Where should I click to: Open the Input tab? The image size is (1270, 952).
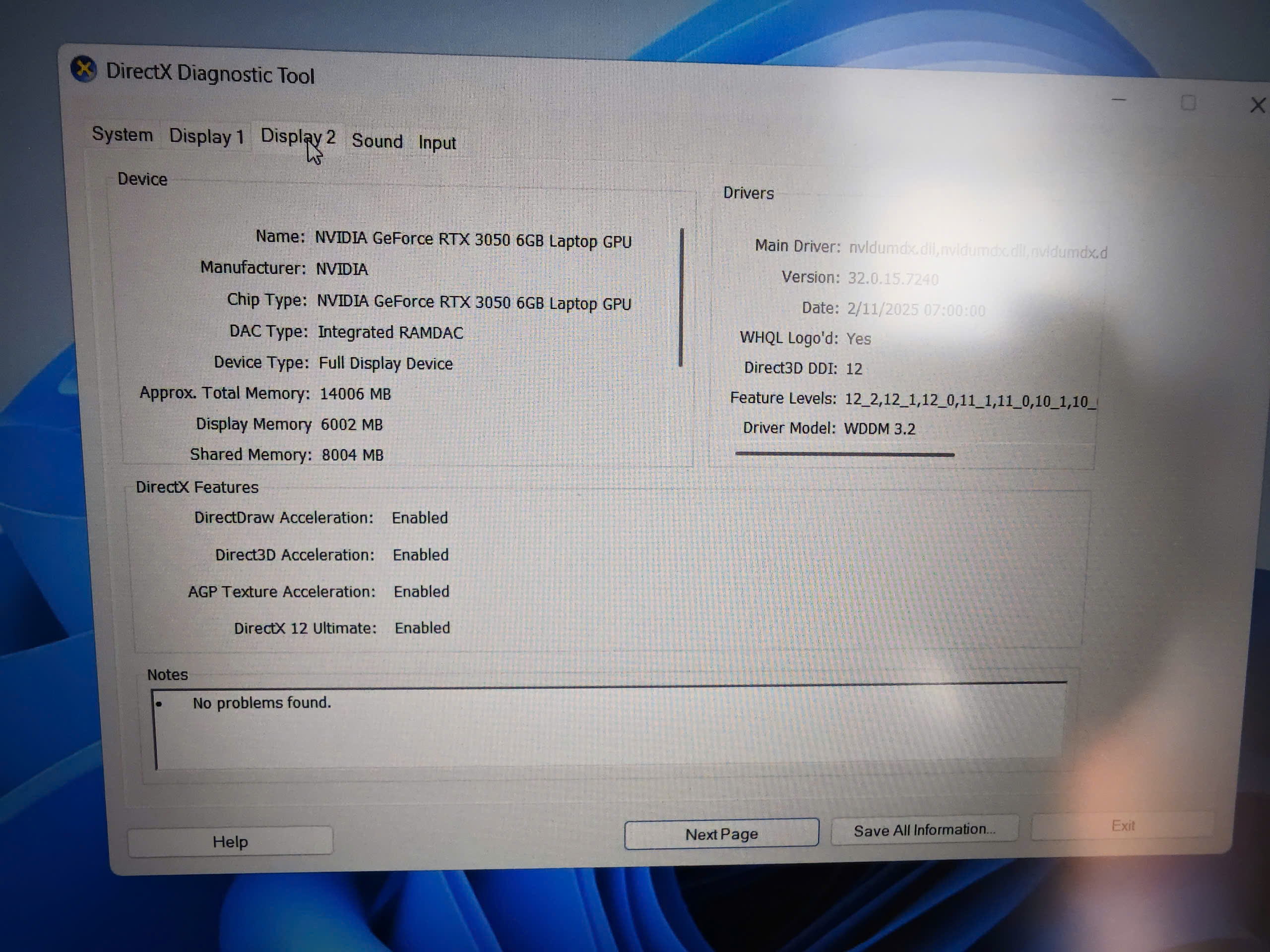437,143
